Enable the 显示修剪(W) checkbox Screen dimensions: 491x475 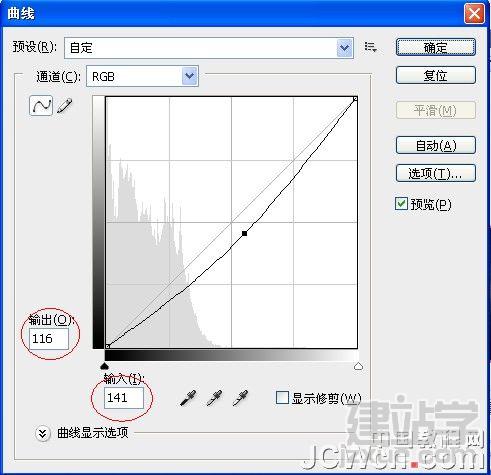coord(282,398)
